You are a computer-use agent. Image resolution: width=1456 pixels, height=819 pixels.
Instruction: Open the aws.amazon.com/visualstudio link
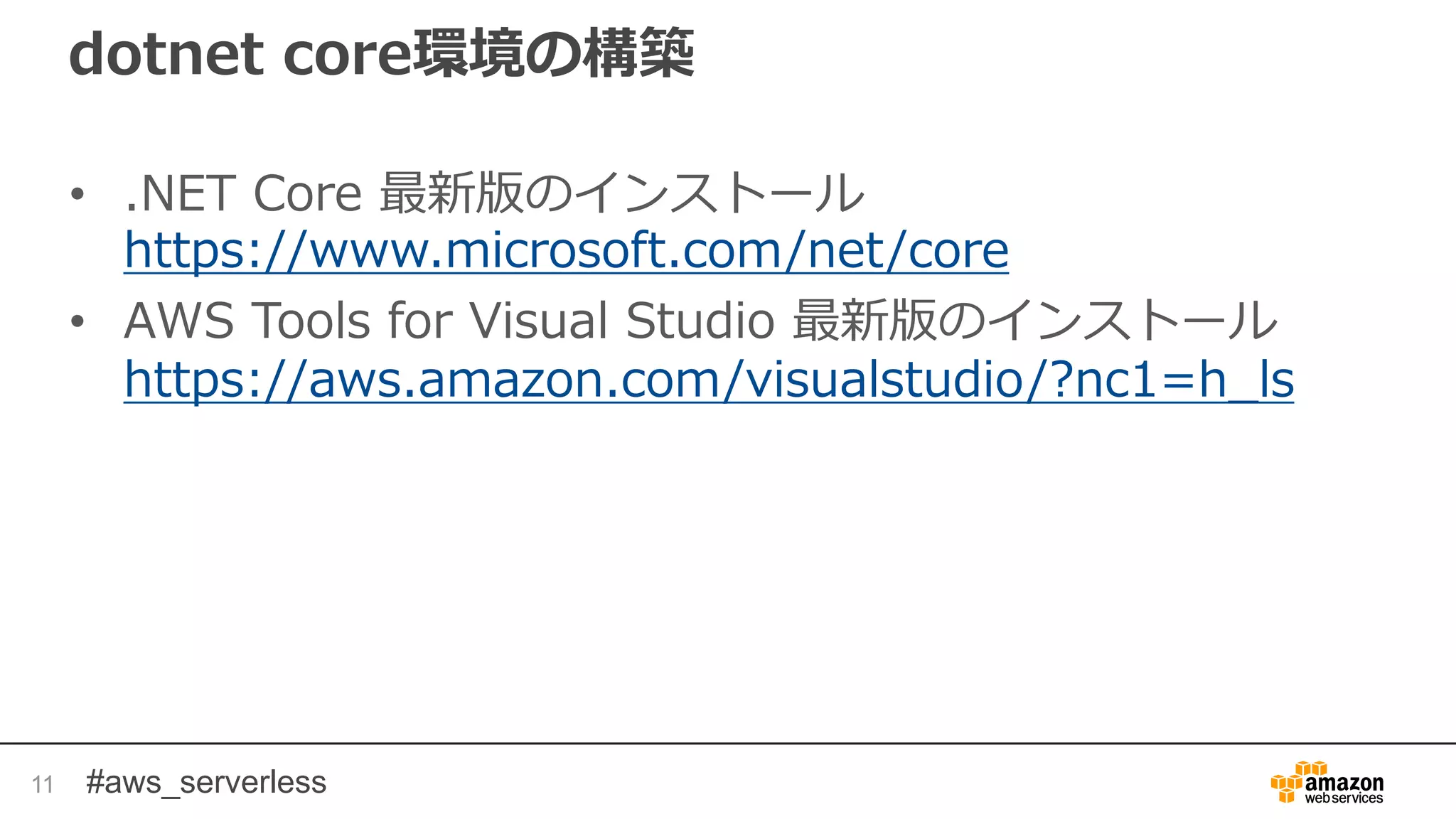pyautogui.click(x=708, y=379)
